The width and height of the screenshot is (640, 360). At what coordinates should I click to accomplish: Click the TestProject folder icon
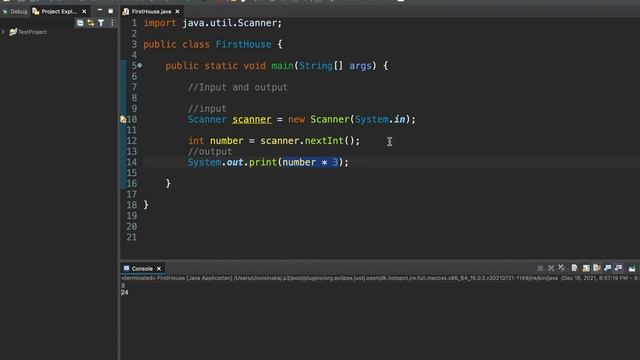[13, 32]
